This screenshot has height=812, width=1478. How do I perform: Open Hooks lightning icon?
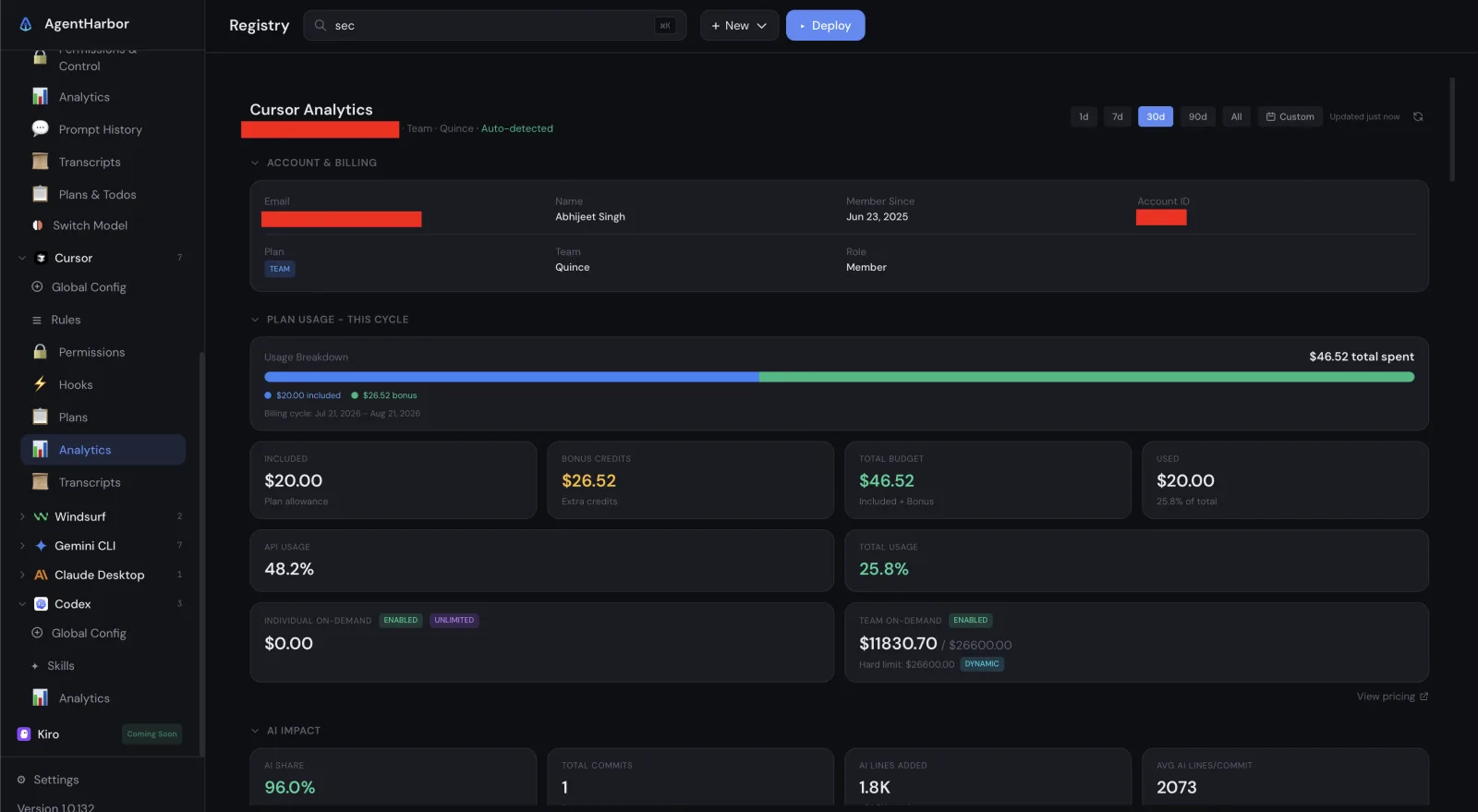point(40,384)
